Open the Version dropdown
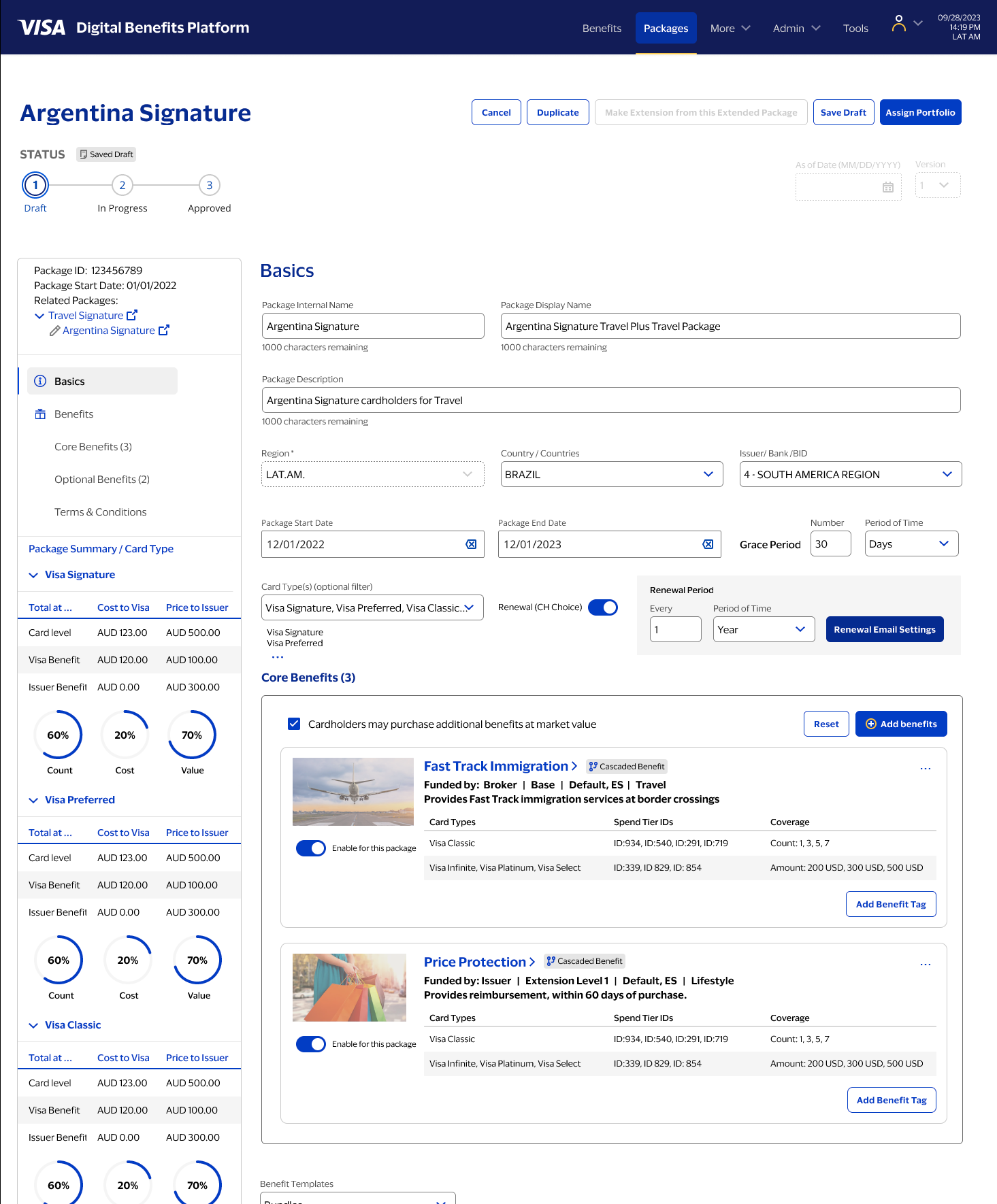 938,185
